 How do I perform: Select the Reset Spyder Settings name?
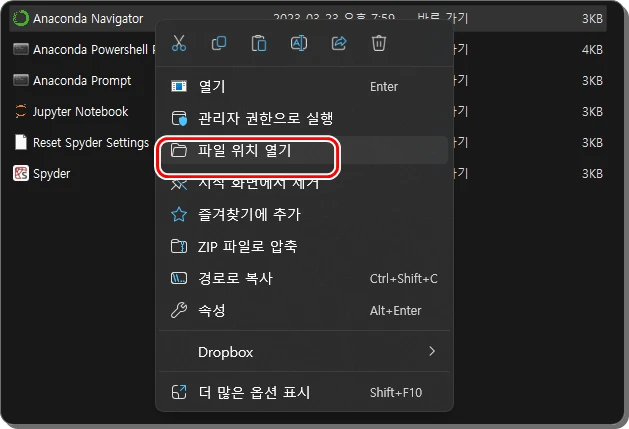click(x=91, y=143)
